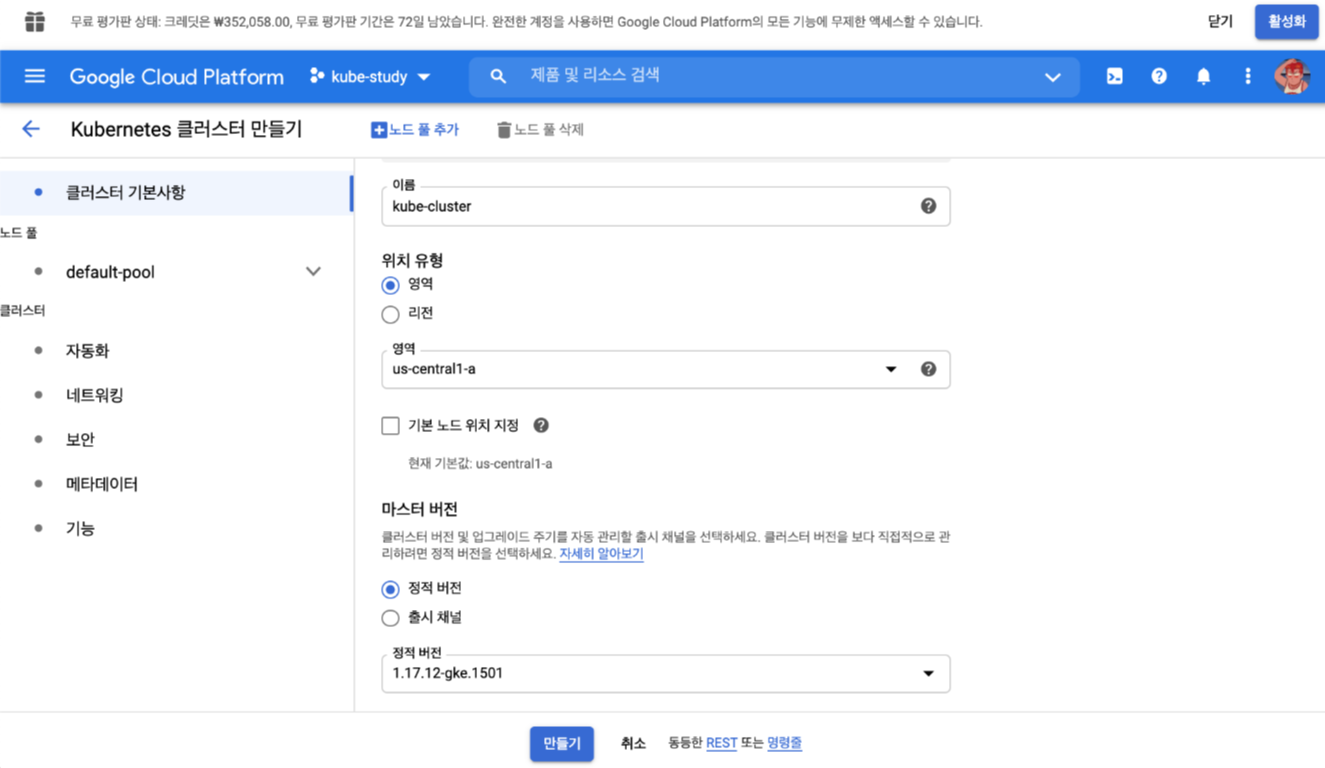This screenshot has width=1325, height=768.
Task: Click the 마스터 버전 heading
Action: tap(420, 509)
